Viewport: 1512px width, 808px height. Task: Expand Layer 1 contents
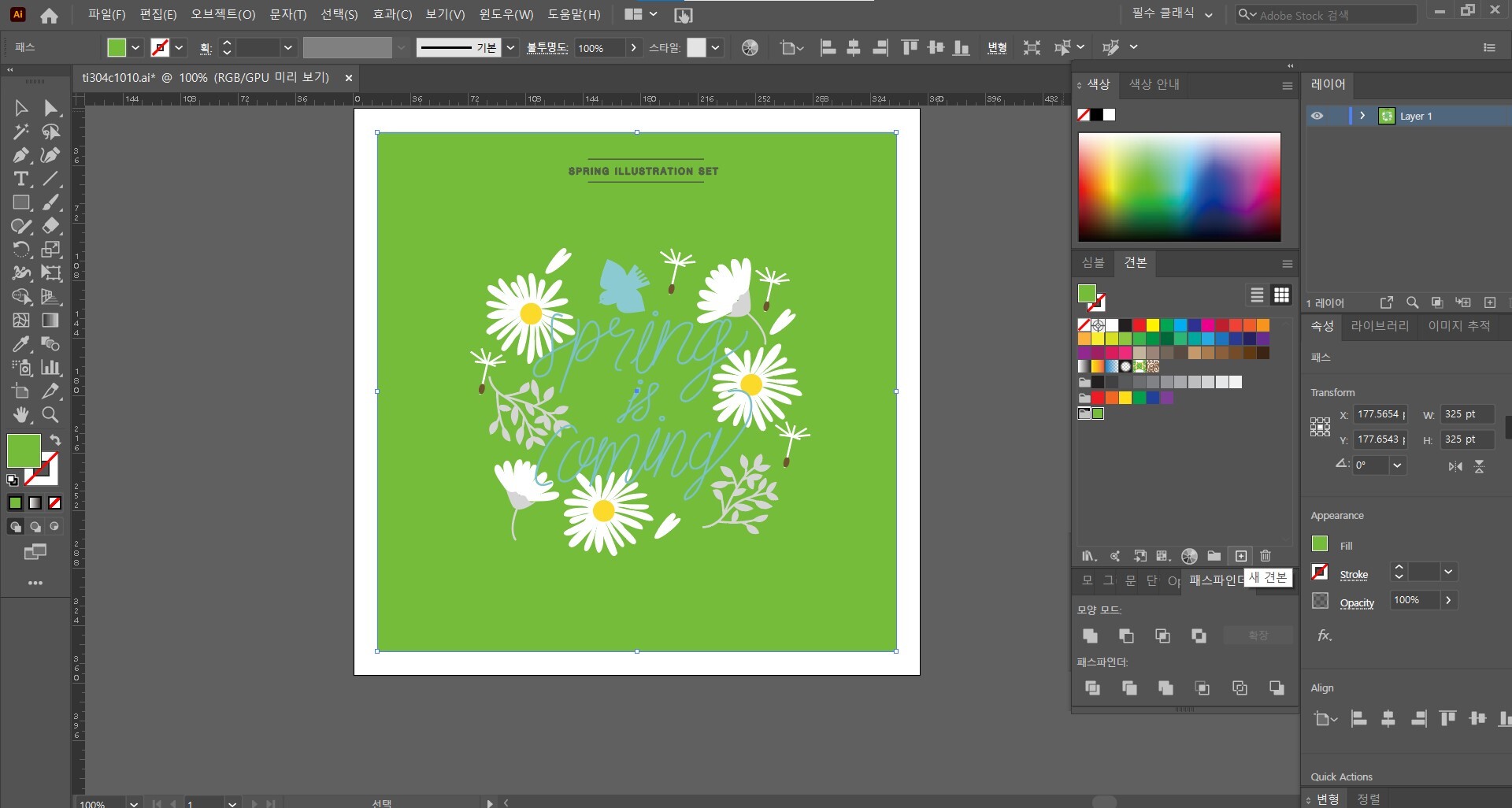click(x=1362, y=116)
